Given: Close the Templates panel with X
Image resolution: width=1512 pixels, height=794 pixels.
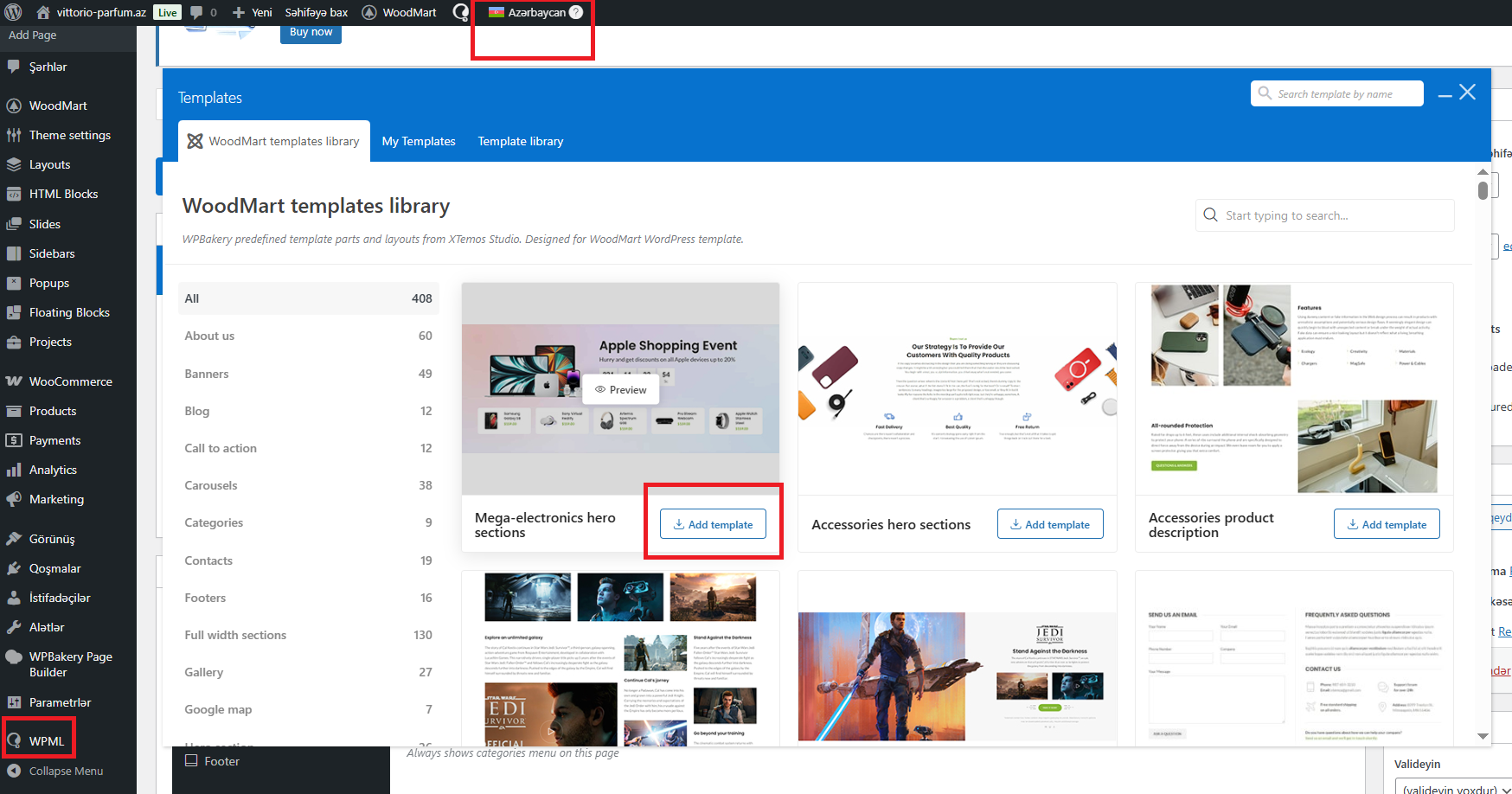Looking at the screenshot, I should pos(1468,92).
